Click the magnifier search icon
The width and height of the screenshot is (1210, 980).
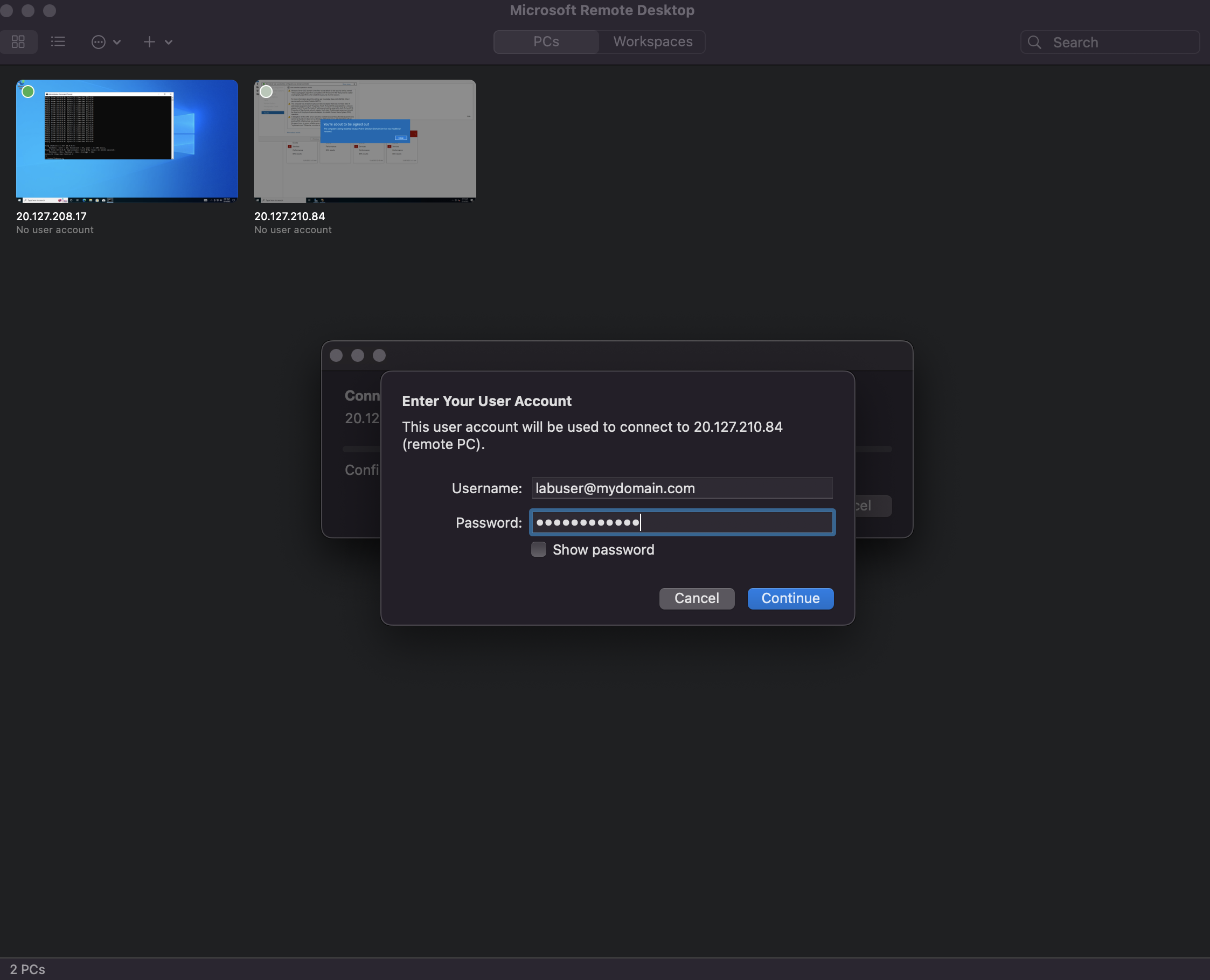pos(1034,43)
